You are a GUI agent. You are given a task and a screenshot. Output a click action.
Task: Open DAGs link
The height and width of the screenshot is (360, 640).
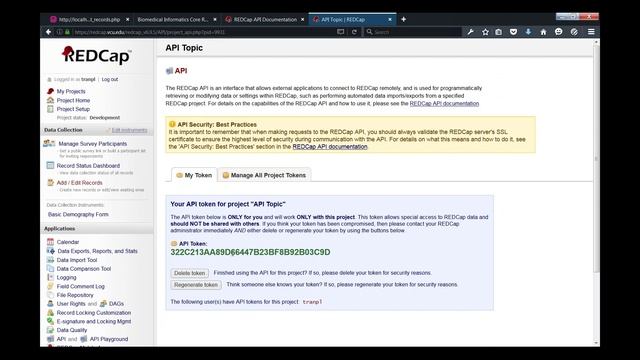coord(116,304)
